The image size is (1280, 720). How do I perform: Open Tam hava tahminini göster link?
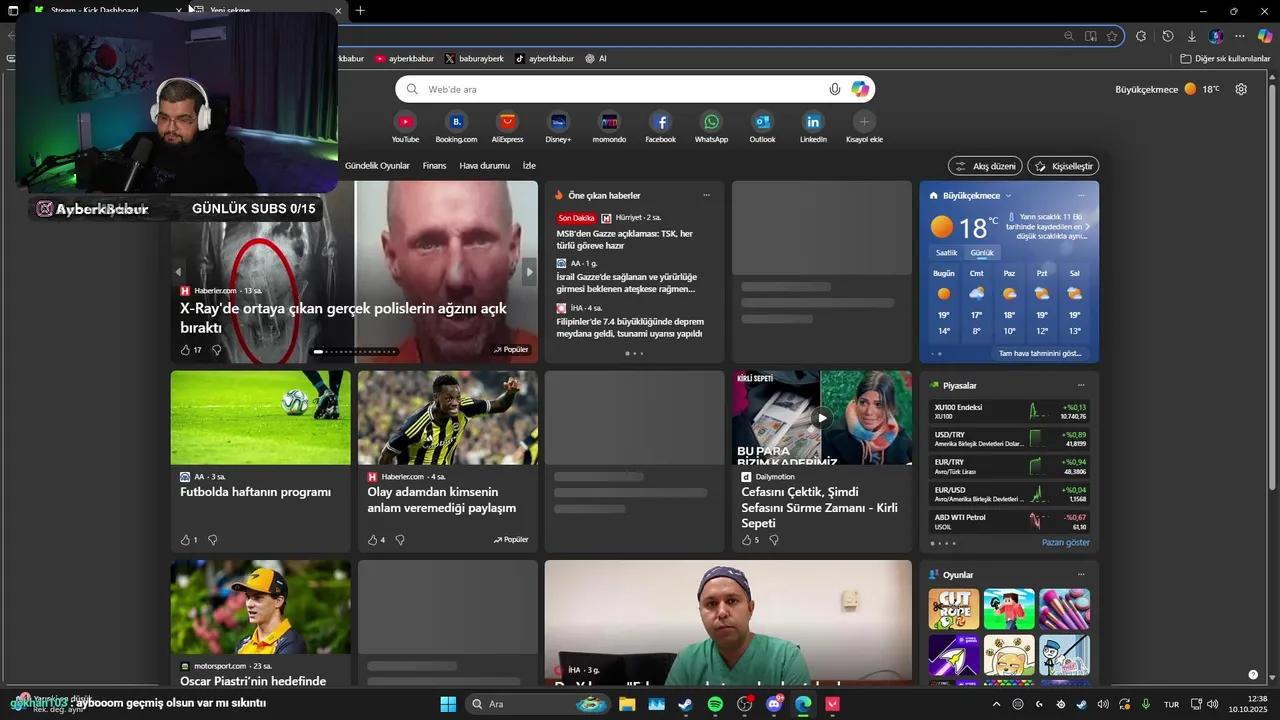(1040, 353)
